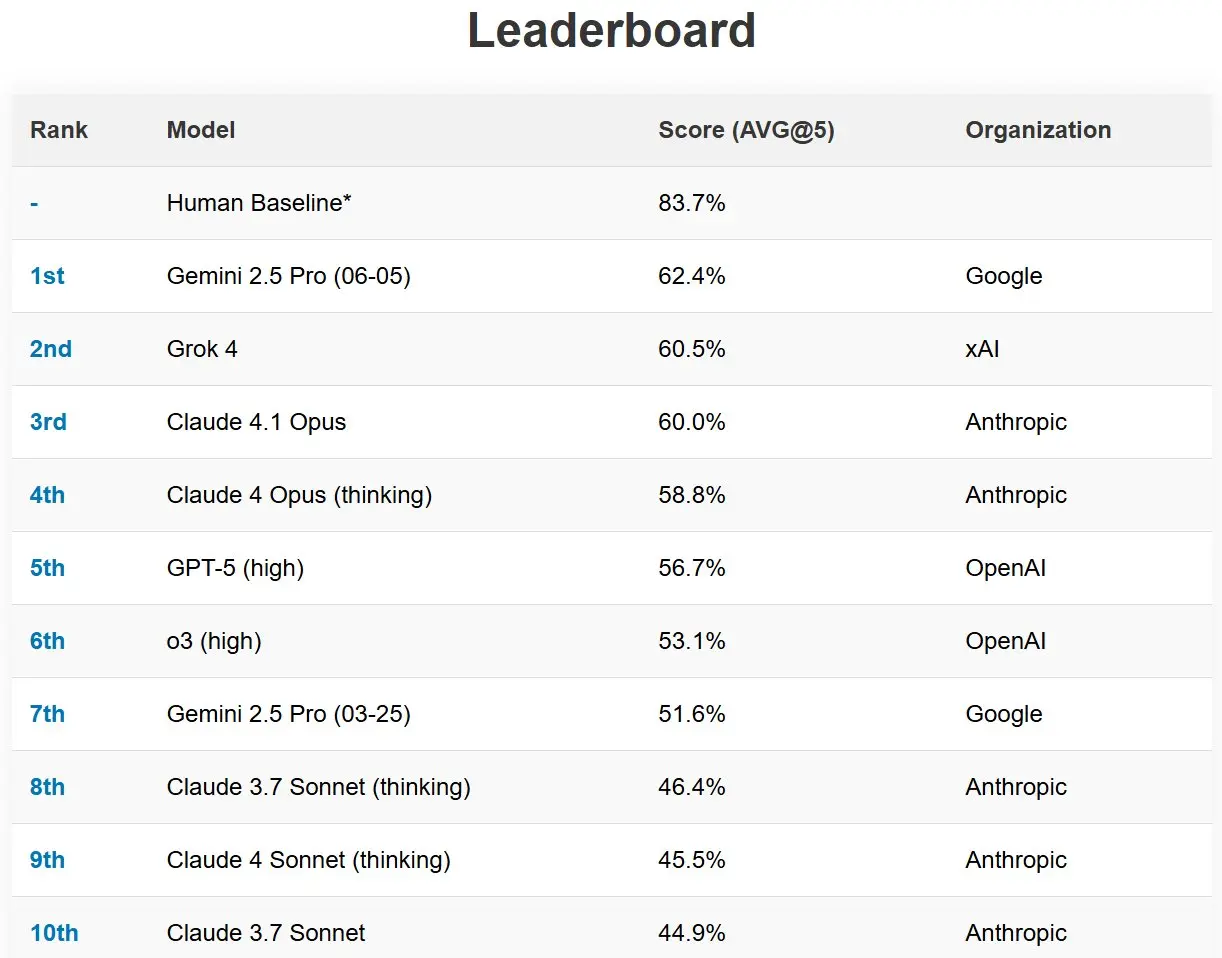Select the GPT-5 (high) model cell

point(235,568)
